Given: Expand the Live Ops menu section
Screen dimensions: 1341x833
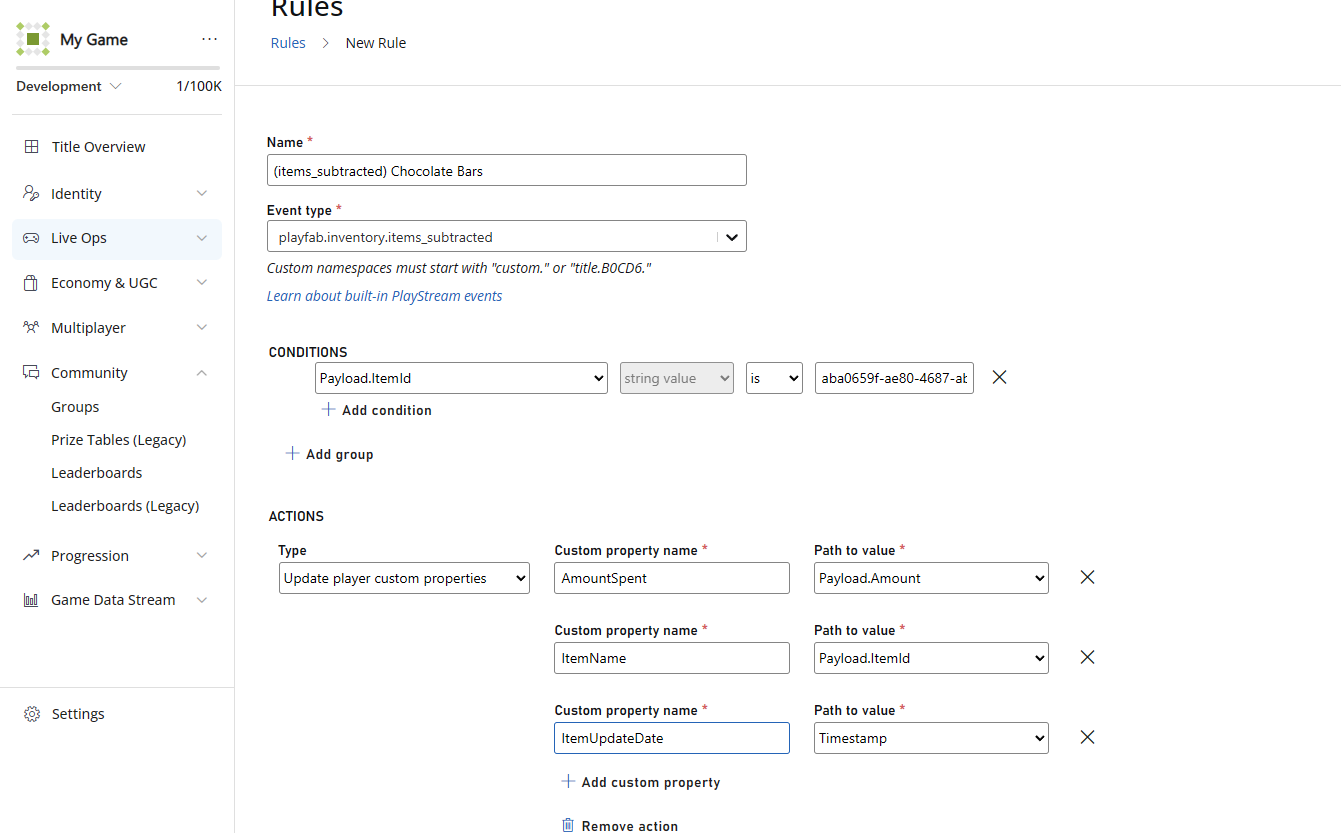Looking at the screenshot, I should pos(202,238).
